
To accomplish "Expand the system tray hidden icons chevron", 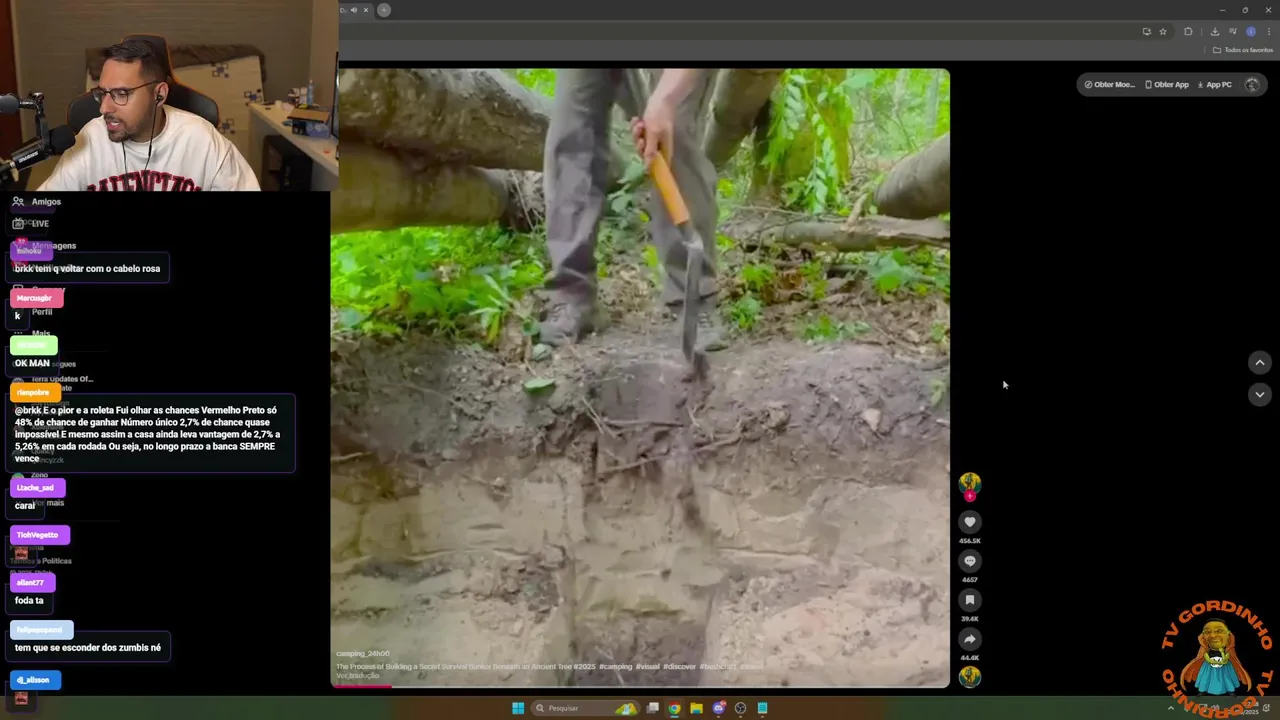I will (1171, 708).
